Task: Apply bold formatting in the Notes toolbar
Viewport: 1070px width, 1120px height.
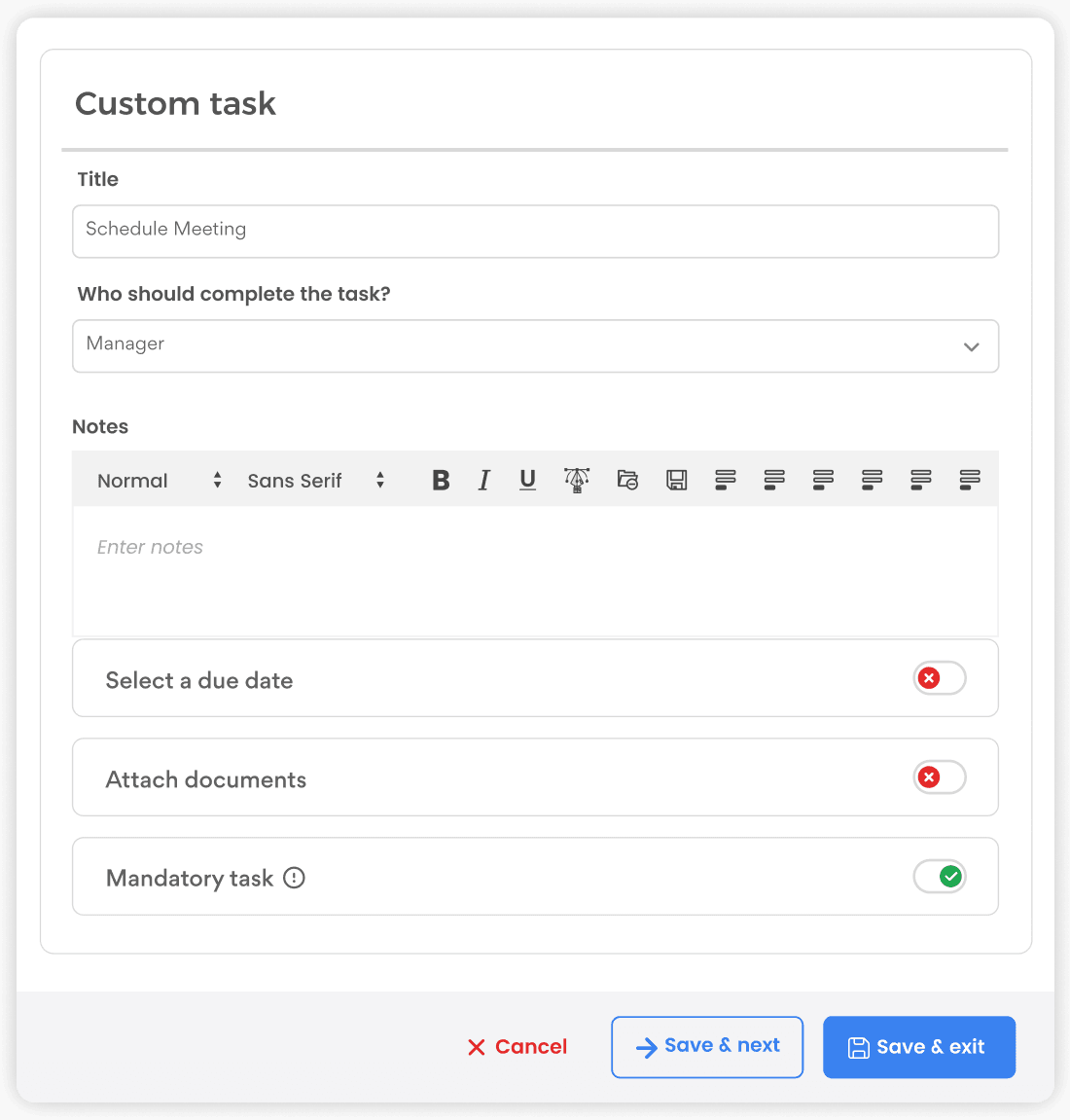Action: tap(441, 480)
